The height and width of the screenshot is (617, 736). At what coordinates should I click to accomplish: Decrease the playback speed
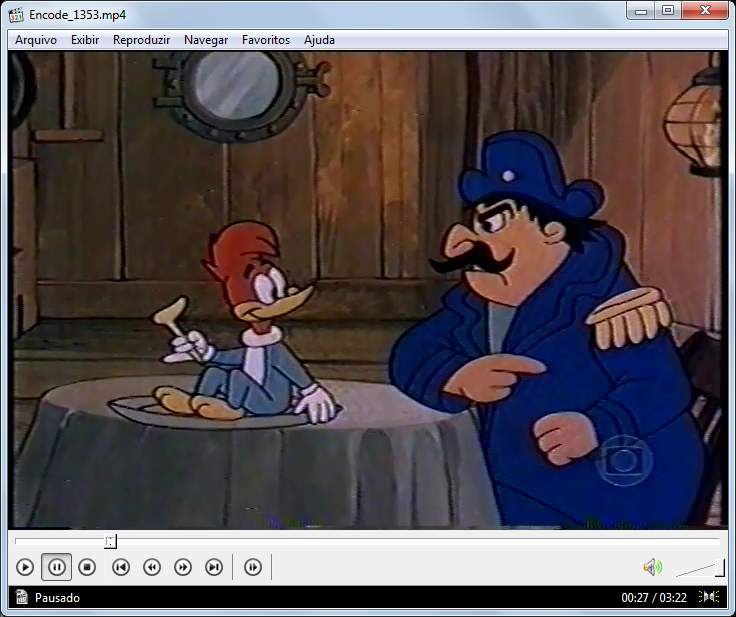(152, 567)
